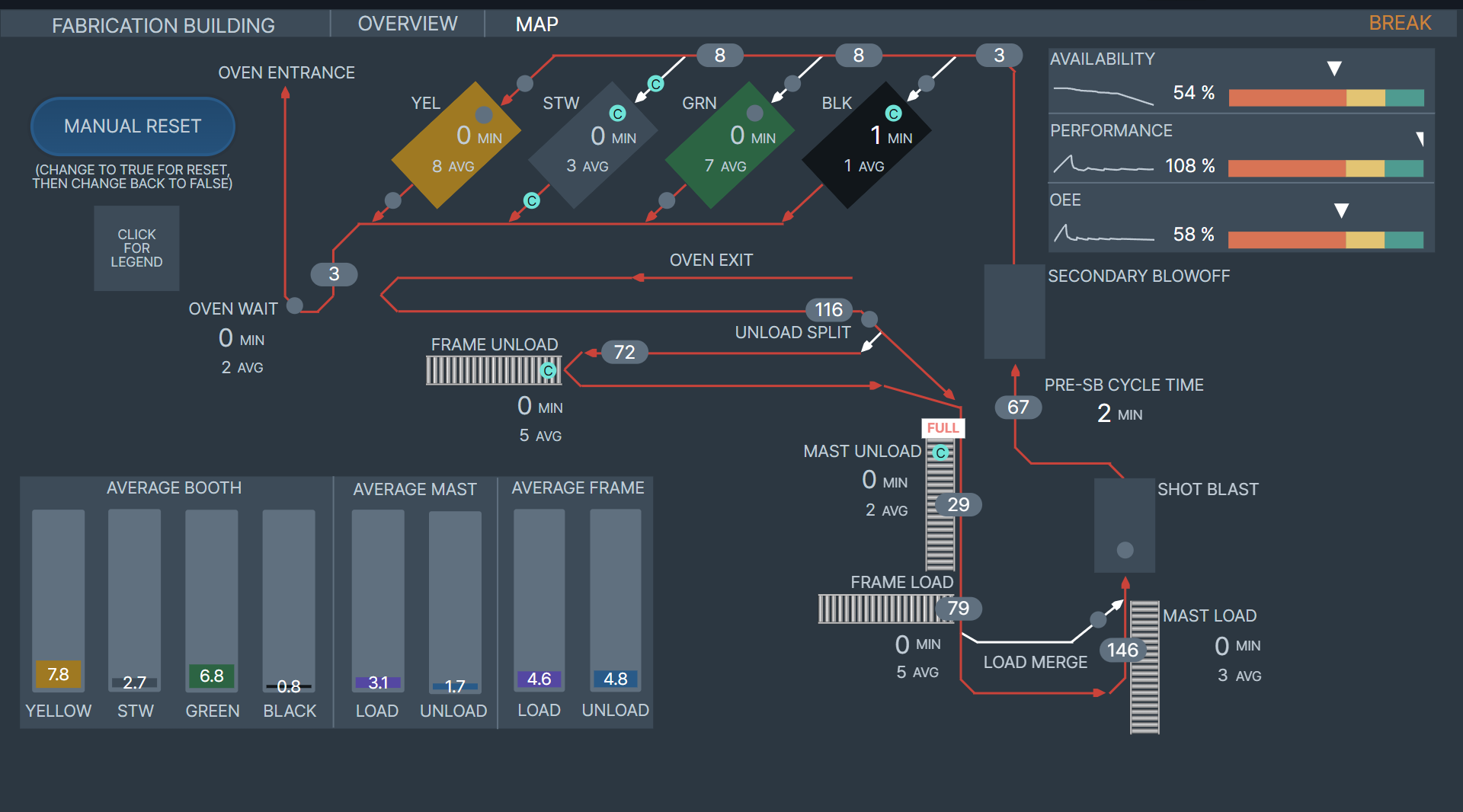Expand the PERFORMANCE disclosure triangle
1463x812 pixels.
pos(1420,139)
